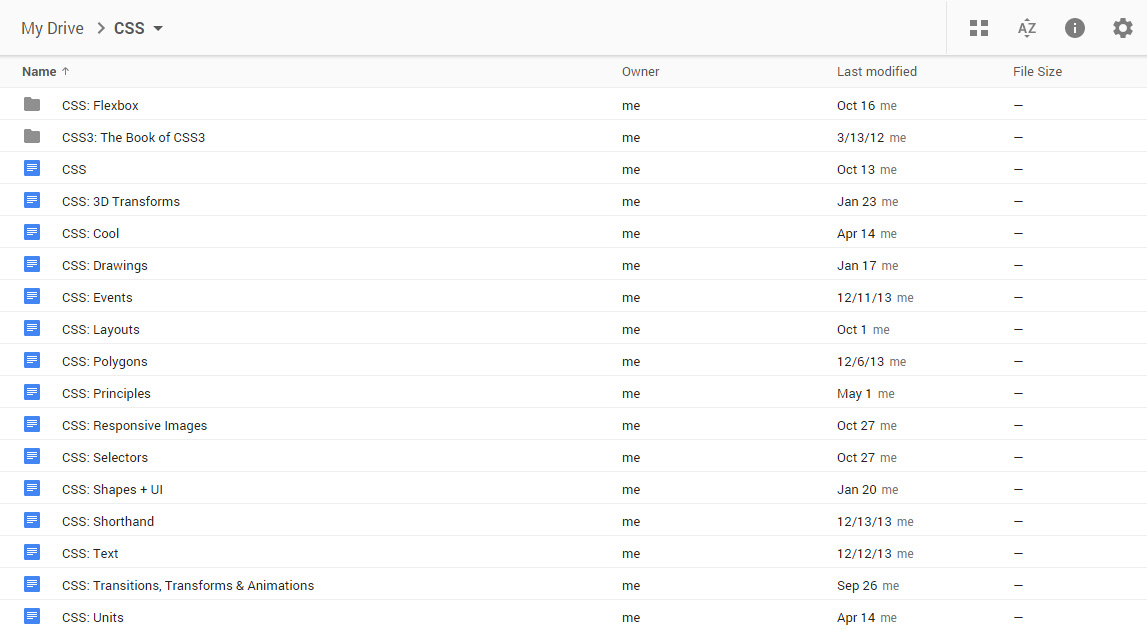Select the CSS: 3D Transforms file name

click(121, 202)
